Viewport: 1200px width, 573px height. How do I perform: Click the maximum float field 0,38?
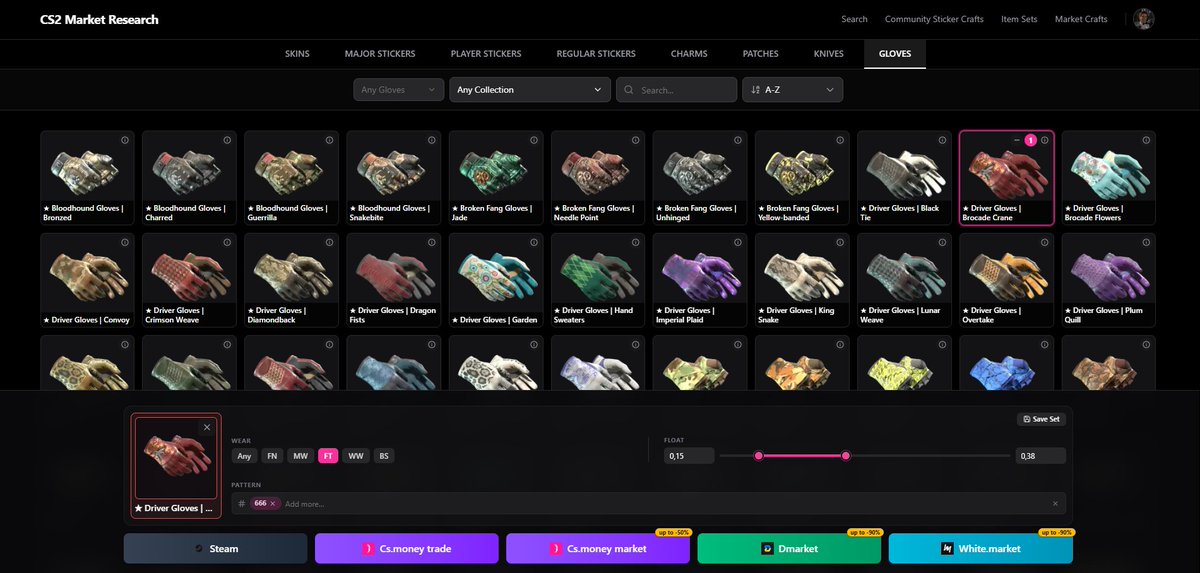point(1041,456)
